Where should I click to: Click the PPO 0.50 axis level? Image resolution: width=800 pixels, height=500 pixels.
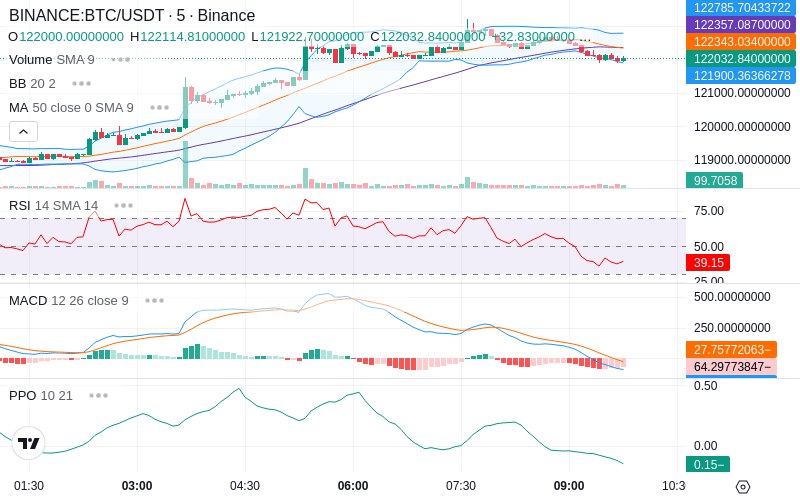[706, 386]
